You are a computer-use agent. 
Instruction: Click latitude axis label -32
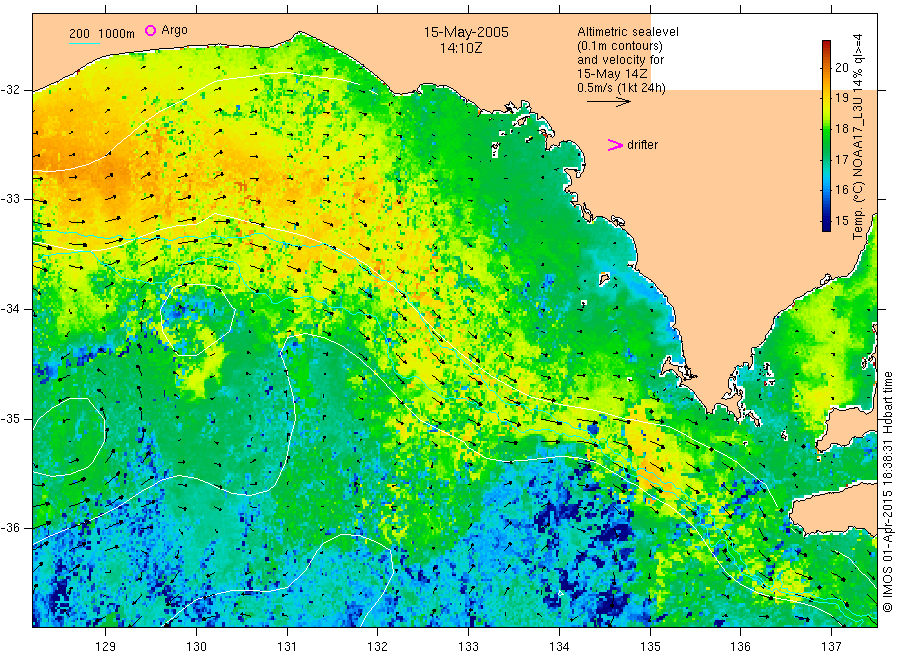click(10, 90)
